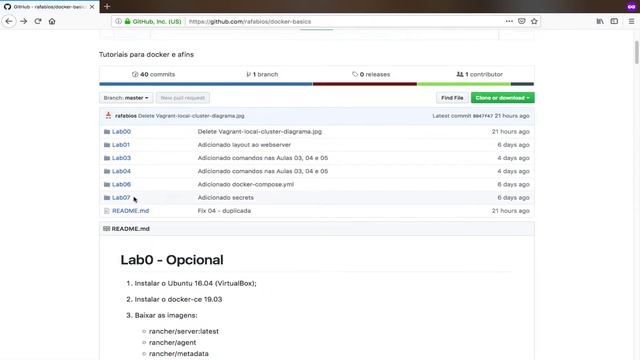
Task: Open the Lab07 folder link
Action: point(121,198)
